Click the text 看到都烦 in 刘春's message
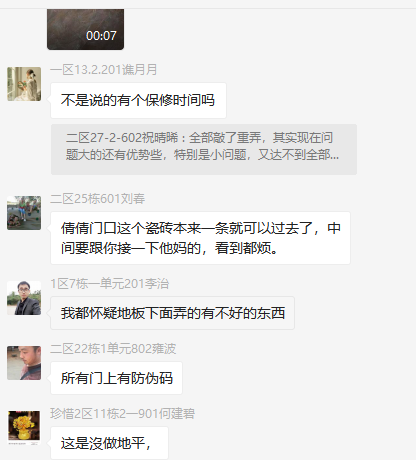The height and width of the screenshot is (460, 416). click(x=246, y=248)
